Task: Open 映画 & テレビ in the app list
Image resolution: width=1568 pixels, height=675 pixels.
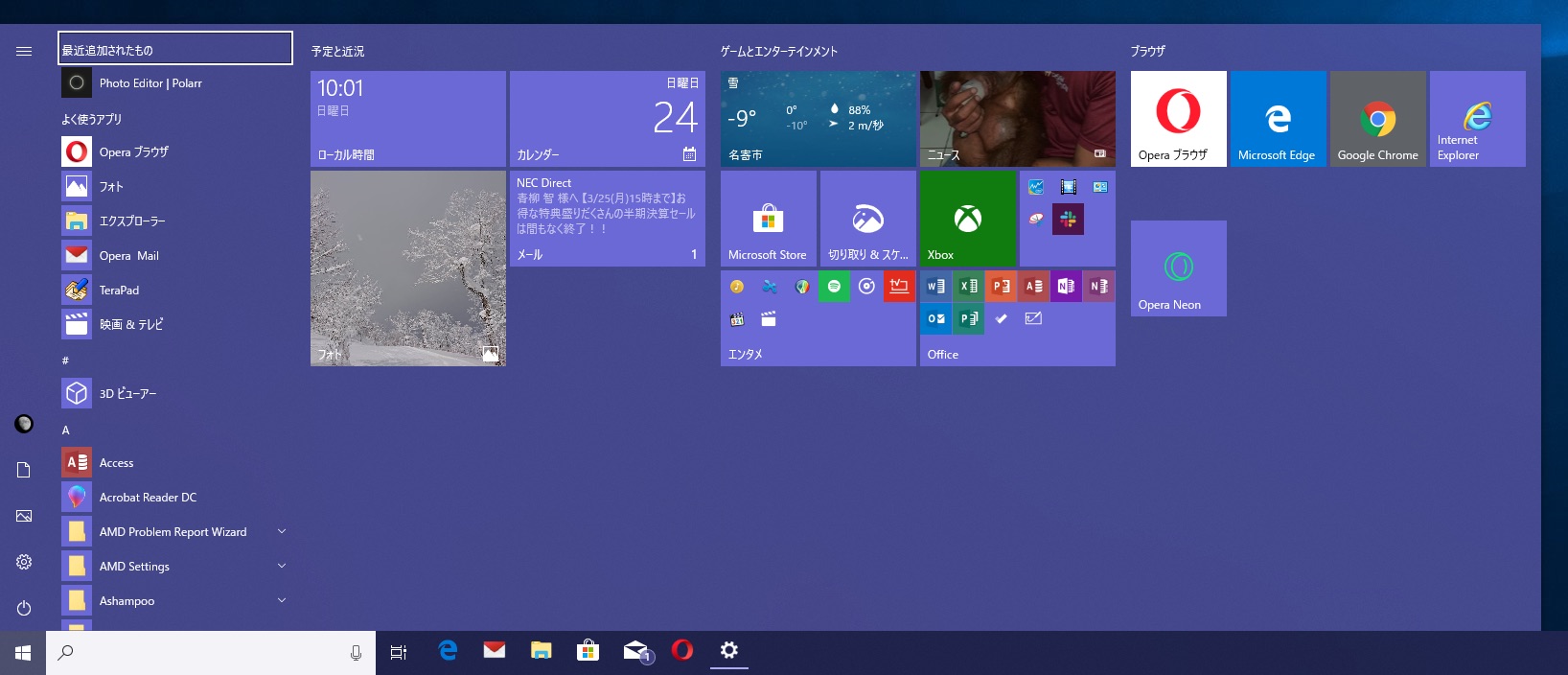Action: pyautogui.click(x=176, y=325)
